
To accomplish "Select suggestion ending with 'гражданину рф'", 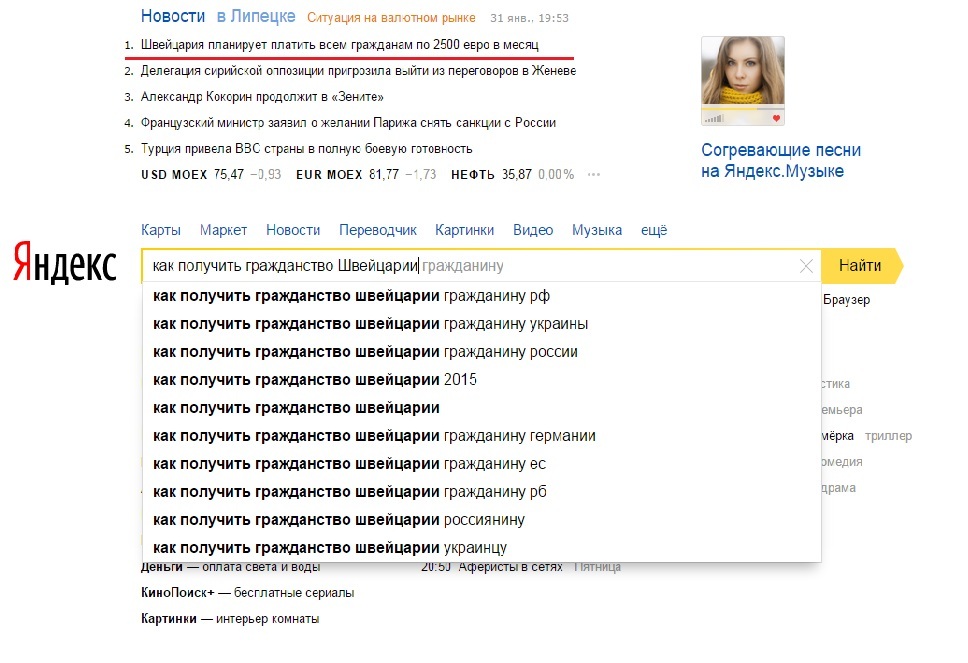I will point(482,296).
